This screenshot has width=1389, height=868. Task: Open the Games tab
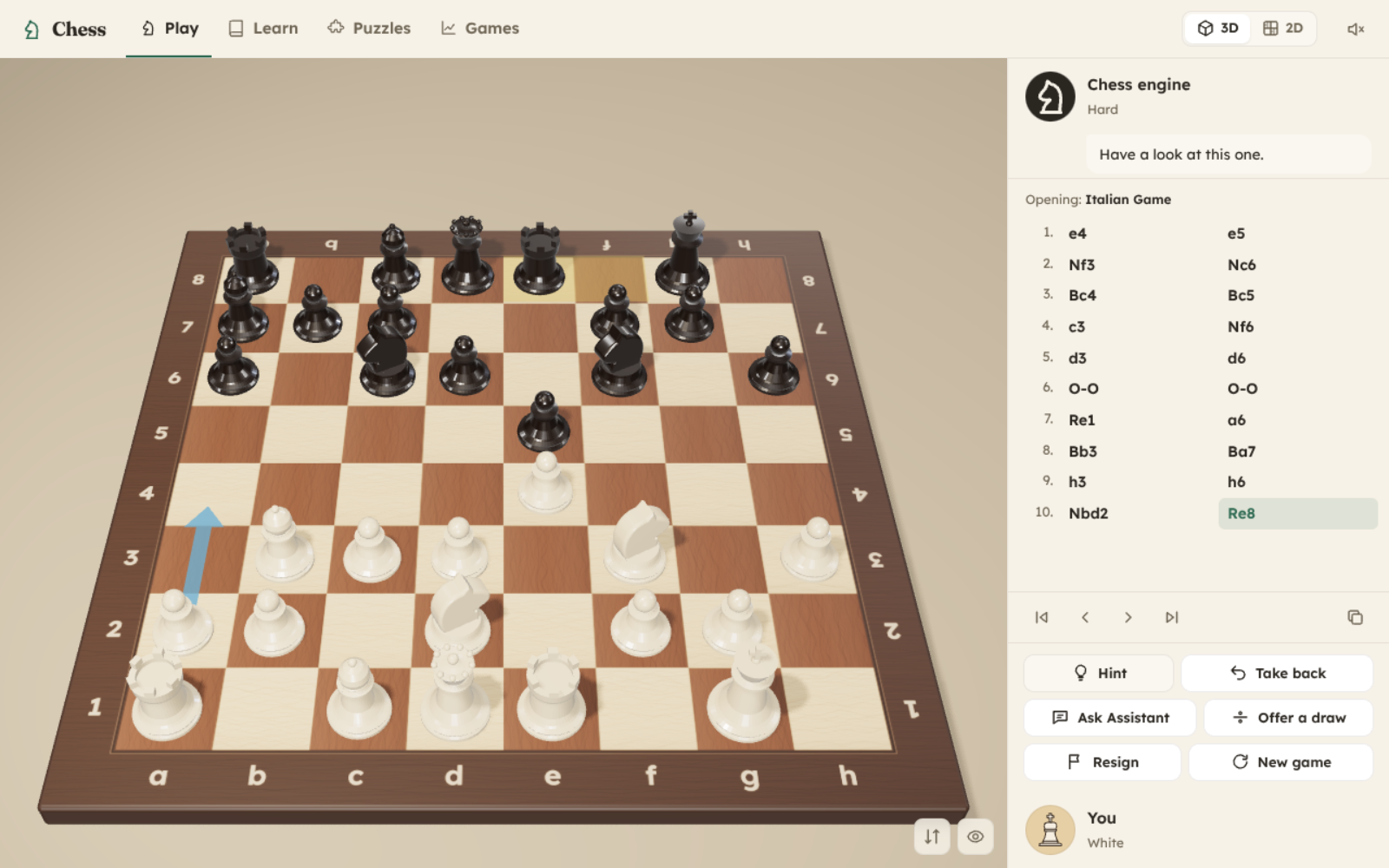pos(480,29)
